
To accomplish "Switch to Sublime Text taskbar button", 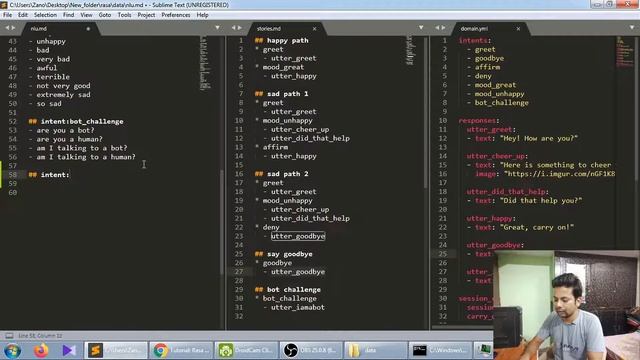I will tap(116, 351).
